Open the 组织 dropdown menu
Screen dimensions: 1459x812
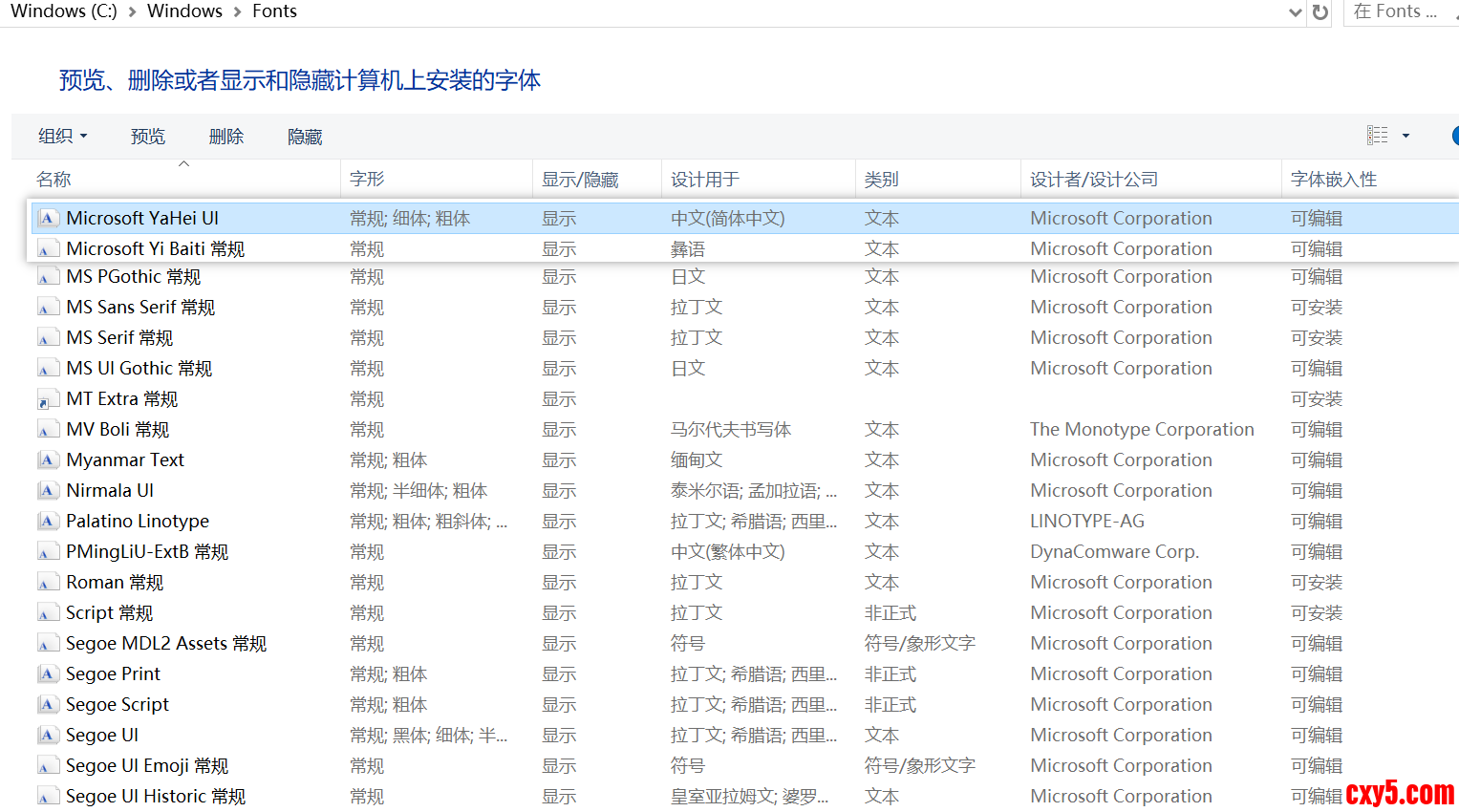point(62,137)
